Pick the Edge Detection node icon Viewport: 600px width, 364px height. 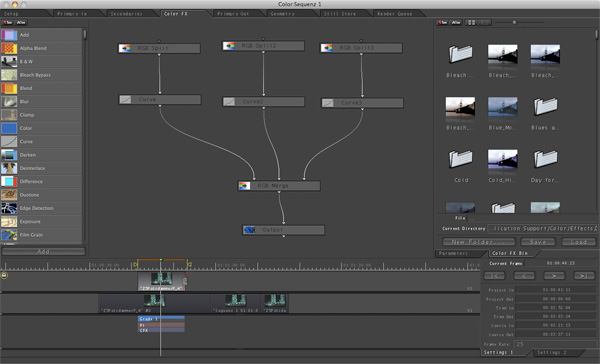click(9, 208)
